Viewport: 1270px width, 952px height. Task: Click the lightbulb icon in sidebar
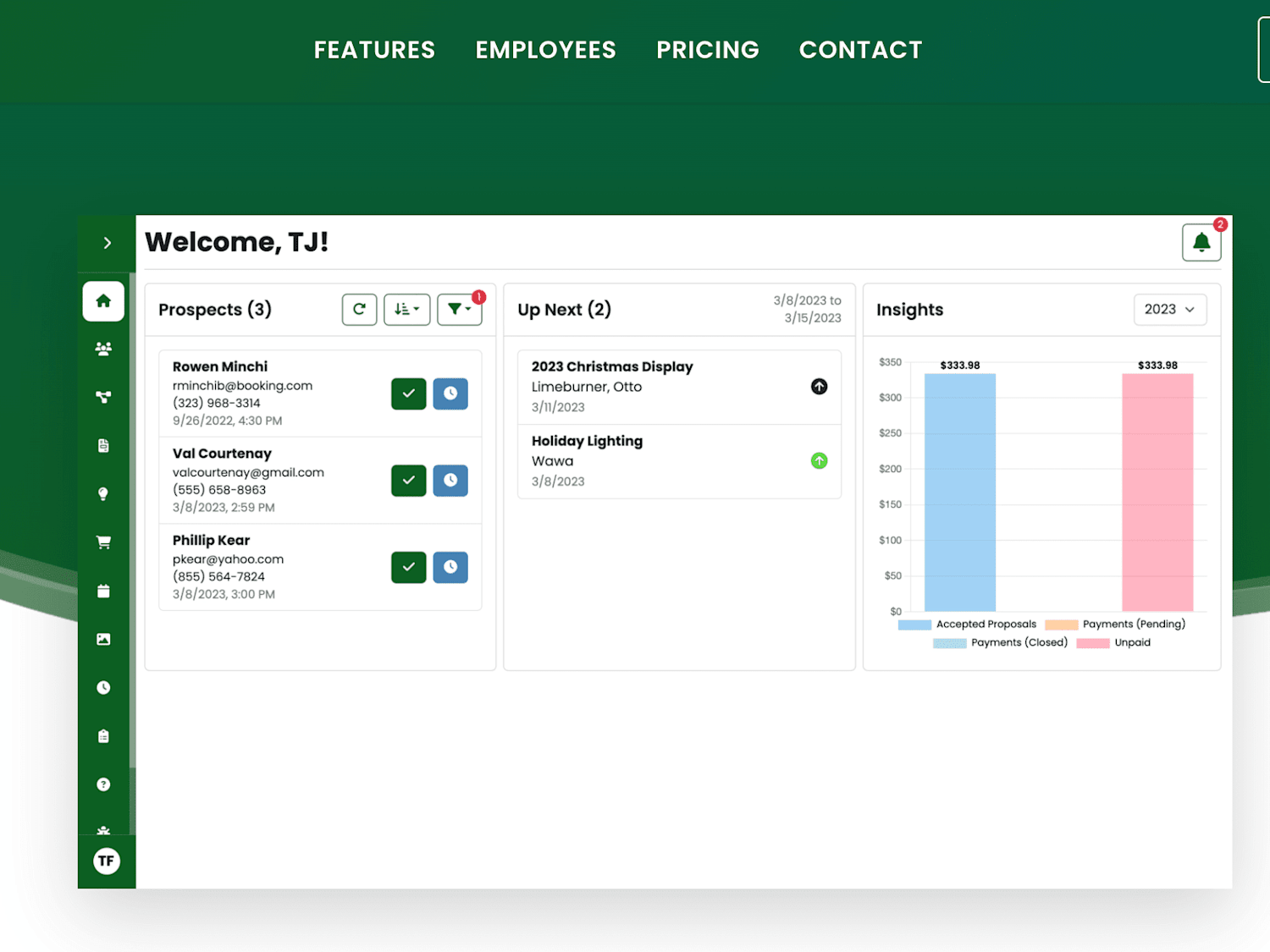click(x=103, y=494)
